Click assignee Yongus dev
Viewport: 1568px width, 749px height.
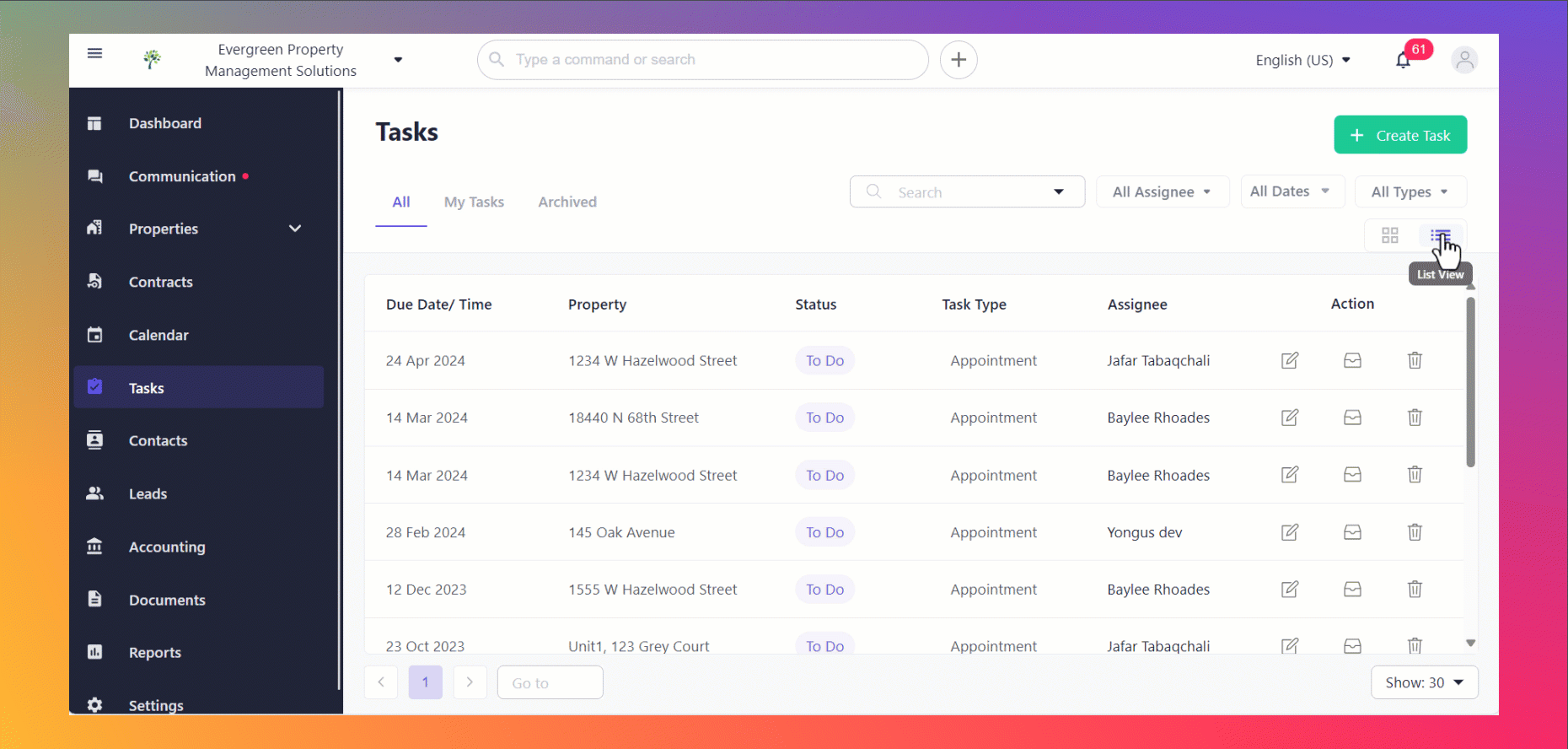point(1144,532)
